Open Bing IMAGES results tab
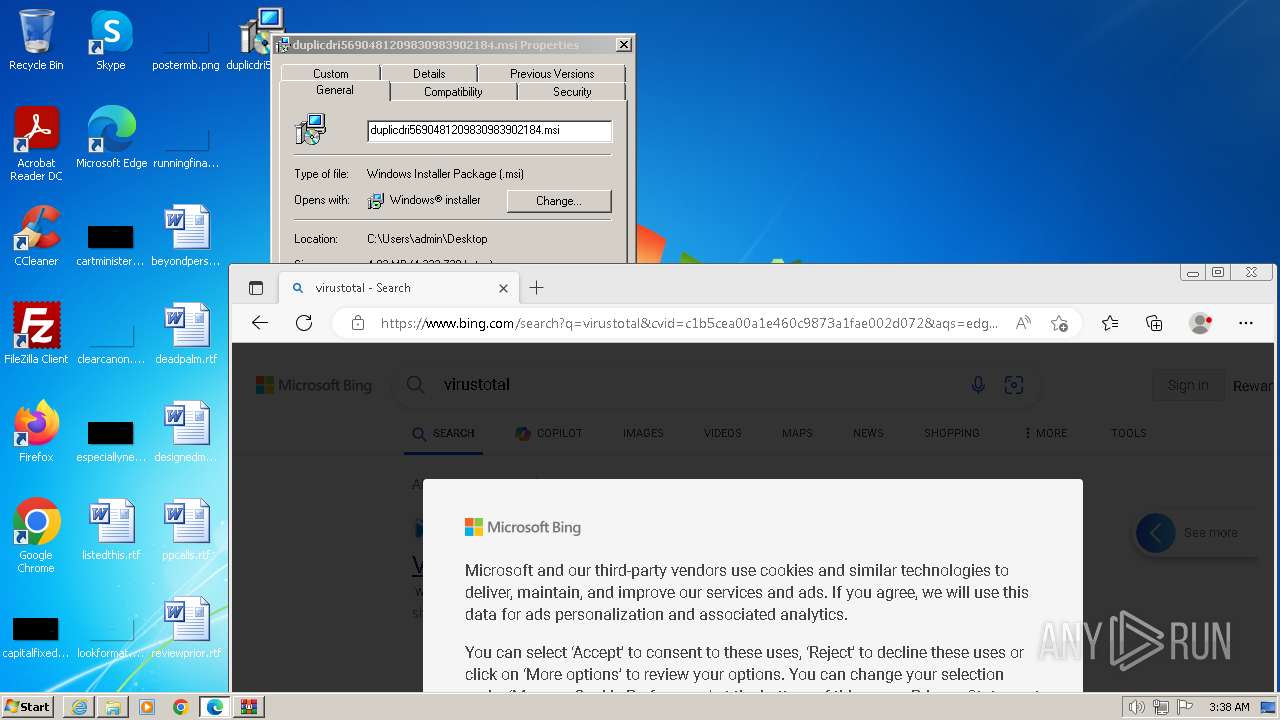This screenshot has width=1280, height=720. tap(643, 433)
